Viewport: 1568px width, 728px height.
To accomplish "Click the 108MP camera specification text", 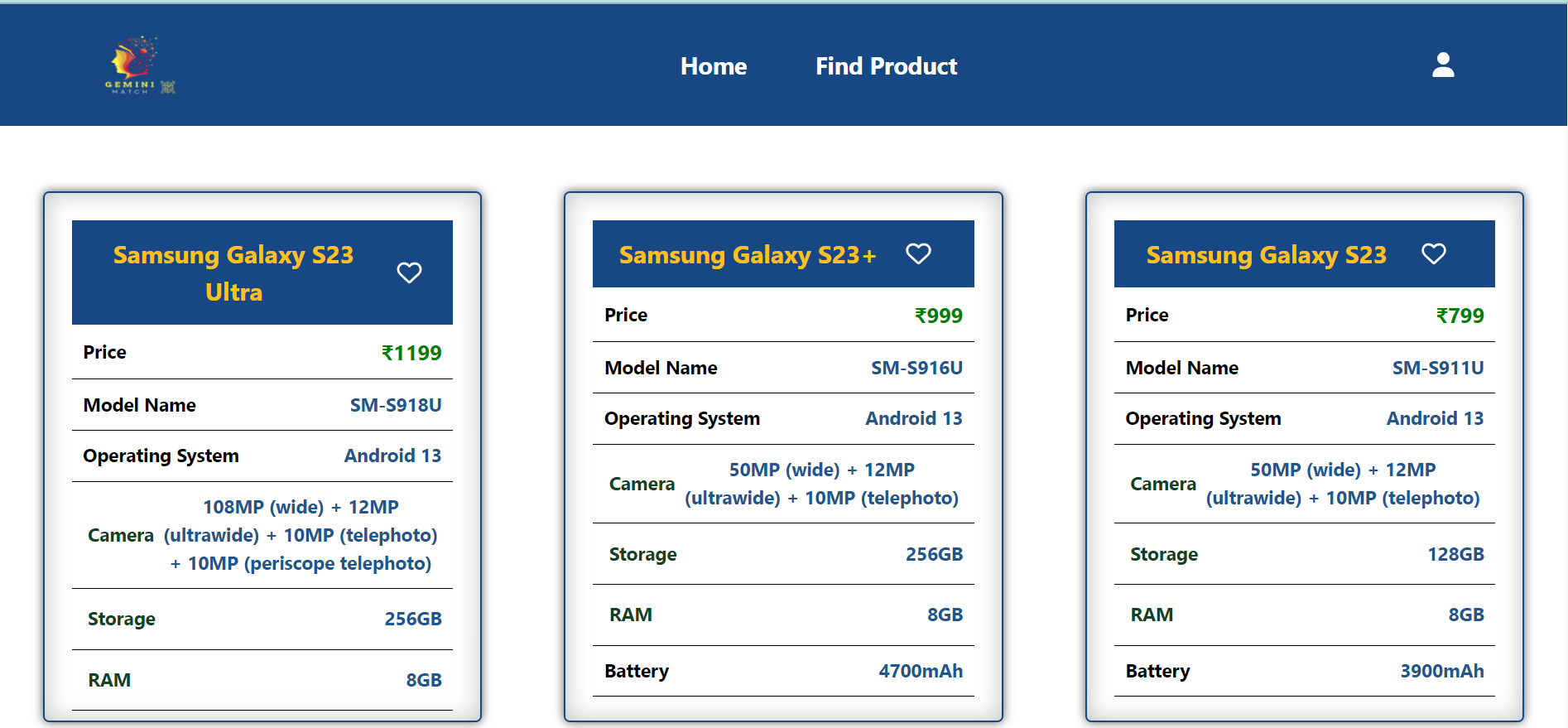I will point(301,535).
